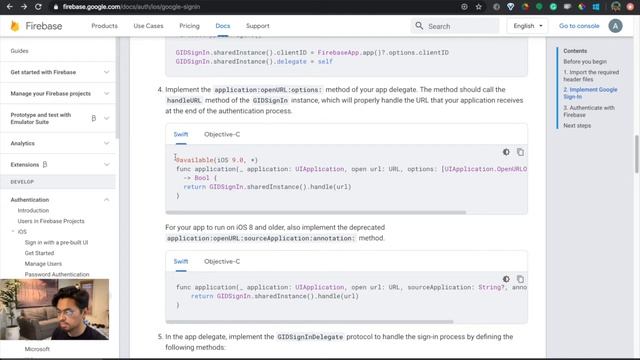Toggle dark theme on the sourceApplication code block
640x360 pixels.
click(506, 279)
